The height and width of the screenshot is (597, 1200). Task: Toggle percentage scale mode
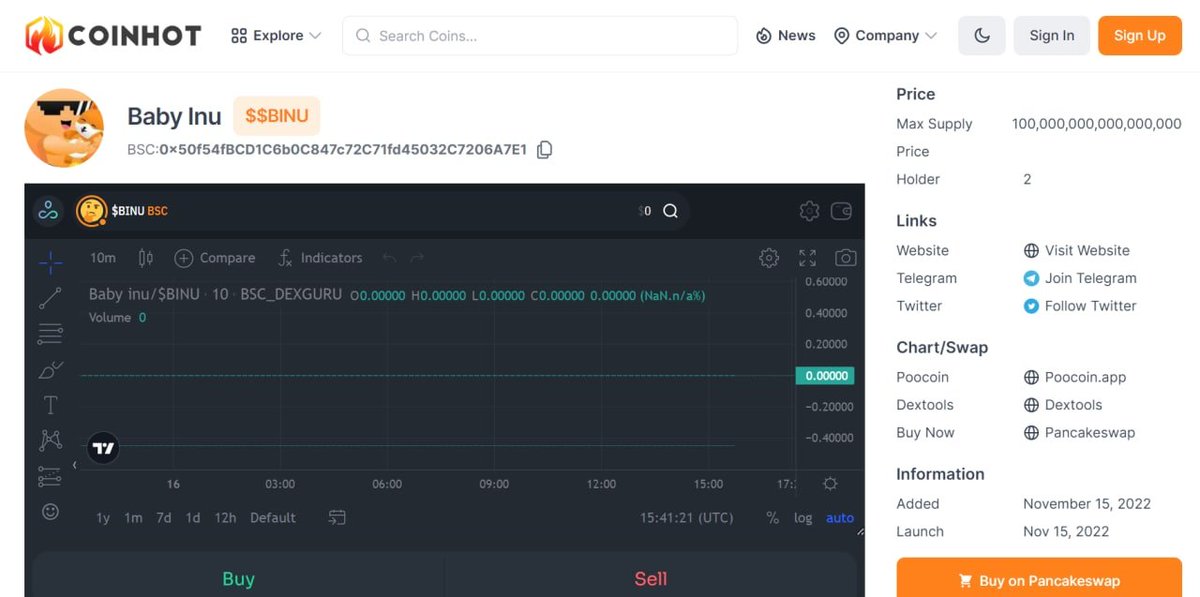(772, 518)
